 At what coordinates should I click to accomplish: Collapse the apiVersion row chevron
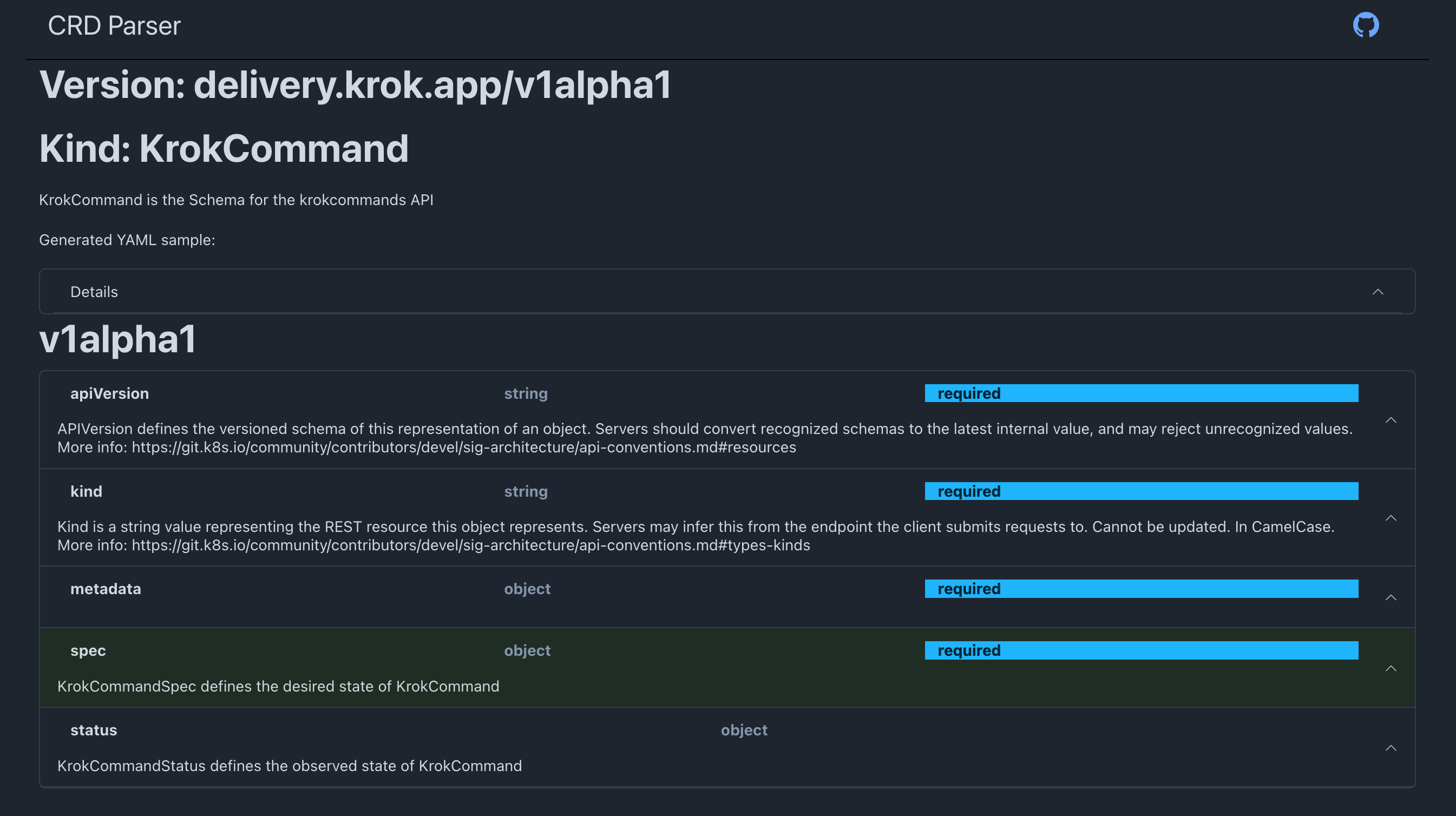tap(1391, 420)
